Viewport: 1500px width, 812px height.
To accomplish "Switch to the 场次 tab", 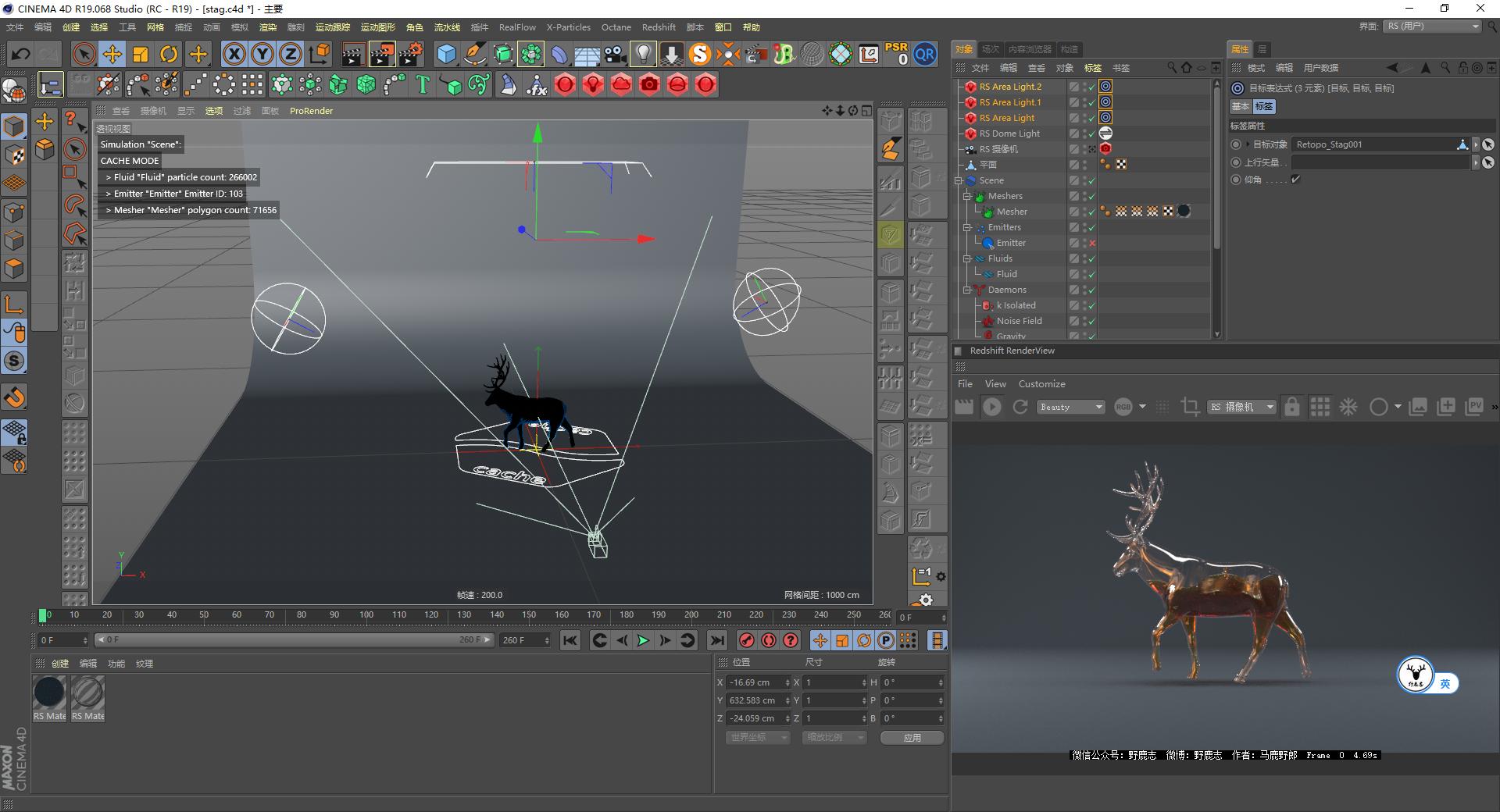I will 991,48.
